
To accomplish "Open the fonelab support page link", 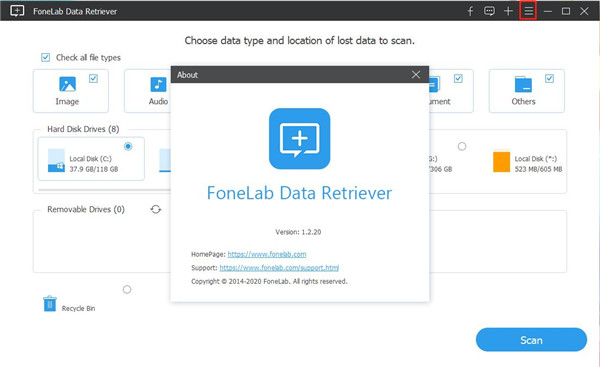I will pyautogui.click(x=279, y=268).
